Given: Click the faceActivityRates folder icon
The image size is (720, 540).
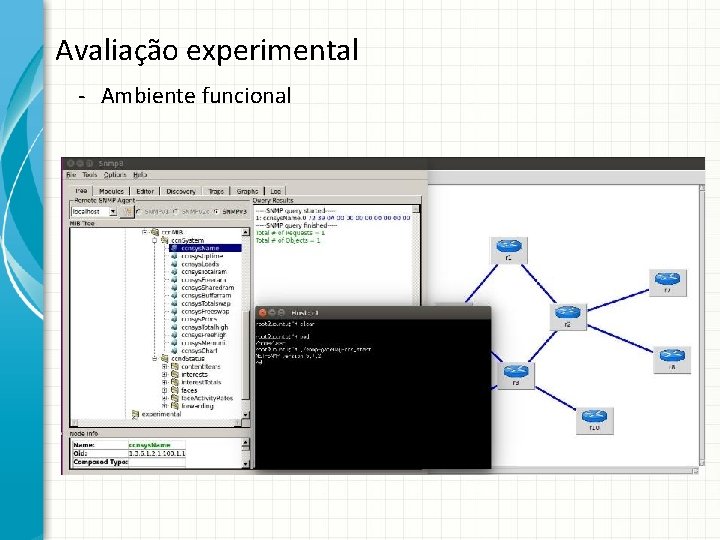Looking at the screenshot, I should tap(174, 398).
